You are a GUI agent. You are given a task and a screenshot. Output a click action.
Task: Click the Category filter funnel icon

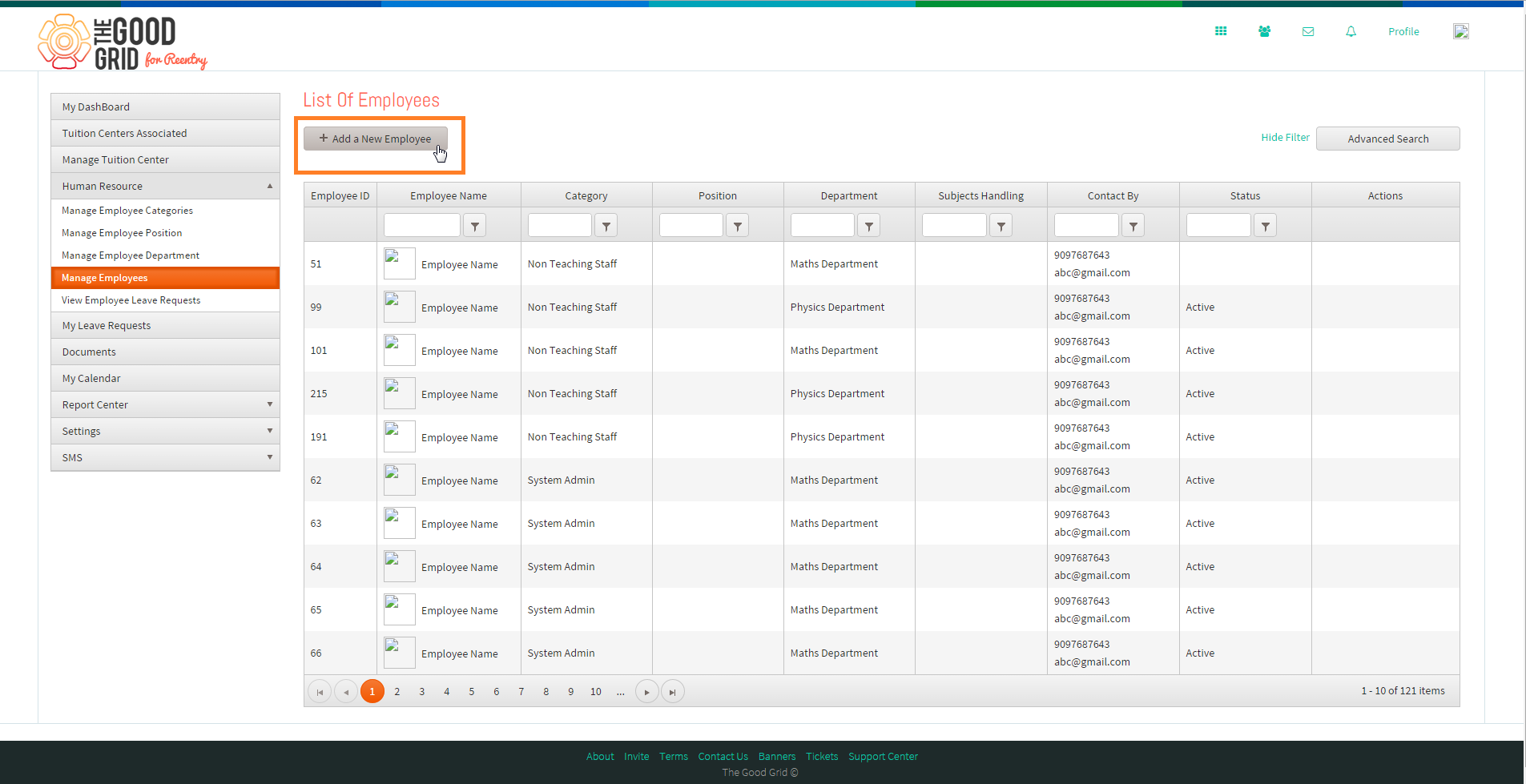[606, 226]
